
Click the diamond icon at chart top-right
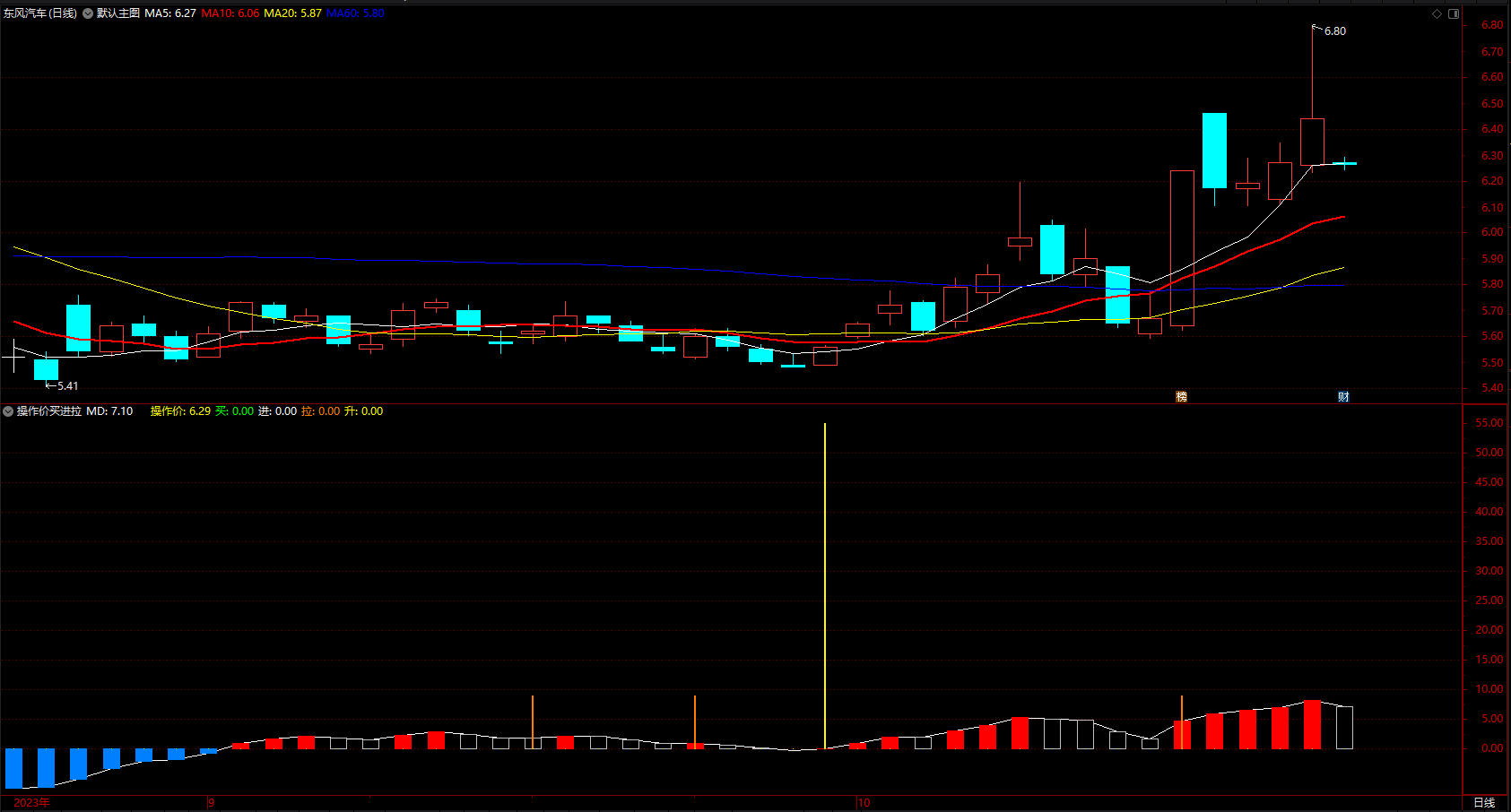[1437, 13]
